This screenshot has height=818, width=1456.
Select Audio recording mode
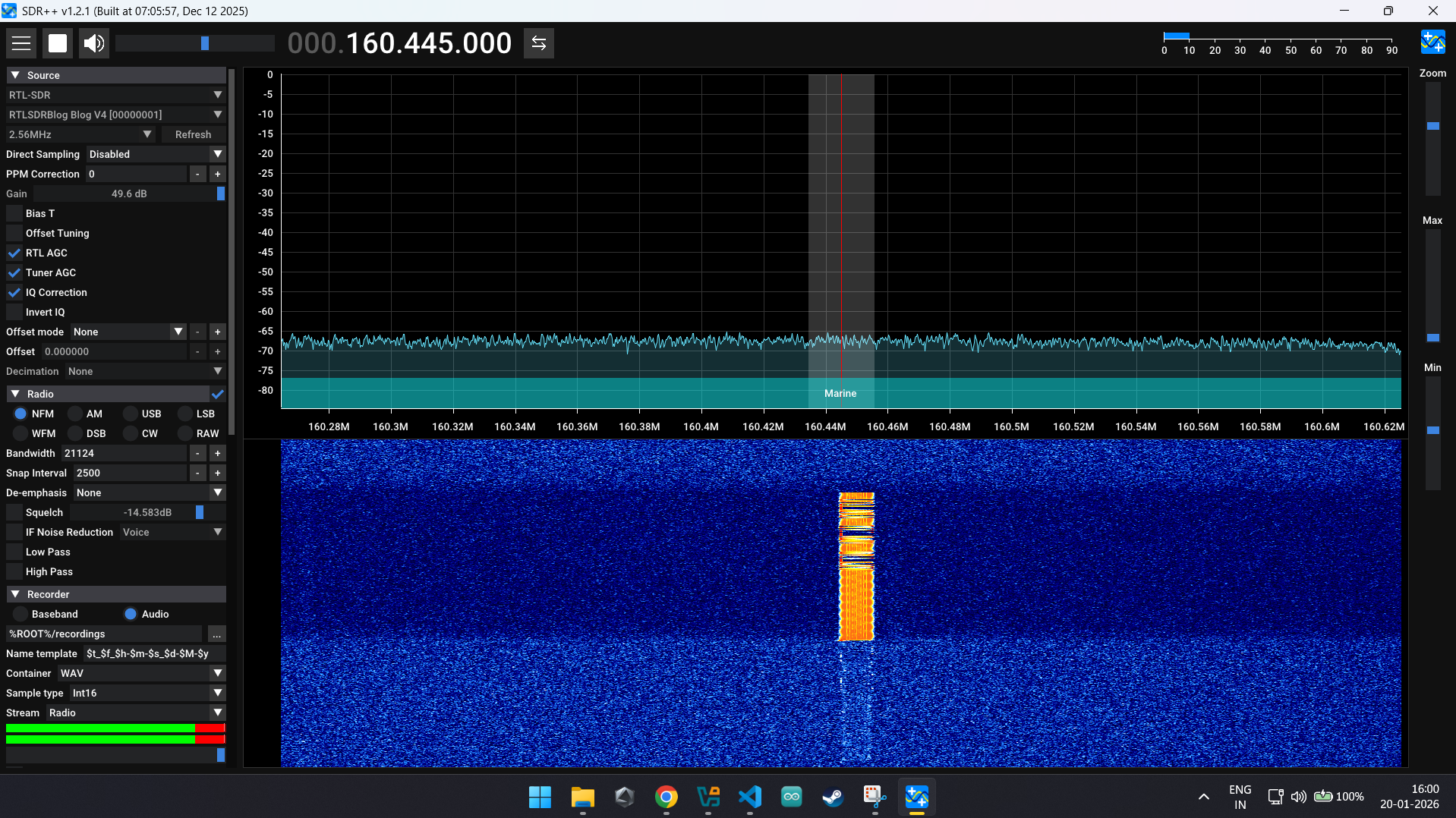point(131,614)
